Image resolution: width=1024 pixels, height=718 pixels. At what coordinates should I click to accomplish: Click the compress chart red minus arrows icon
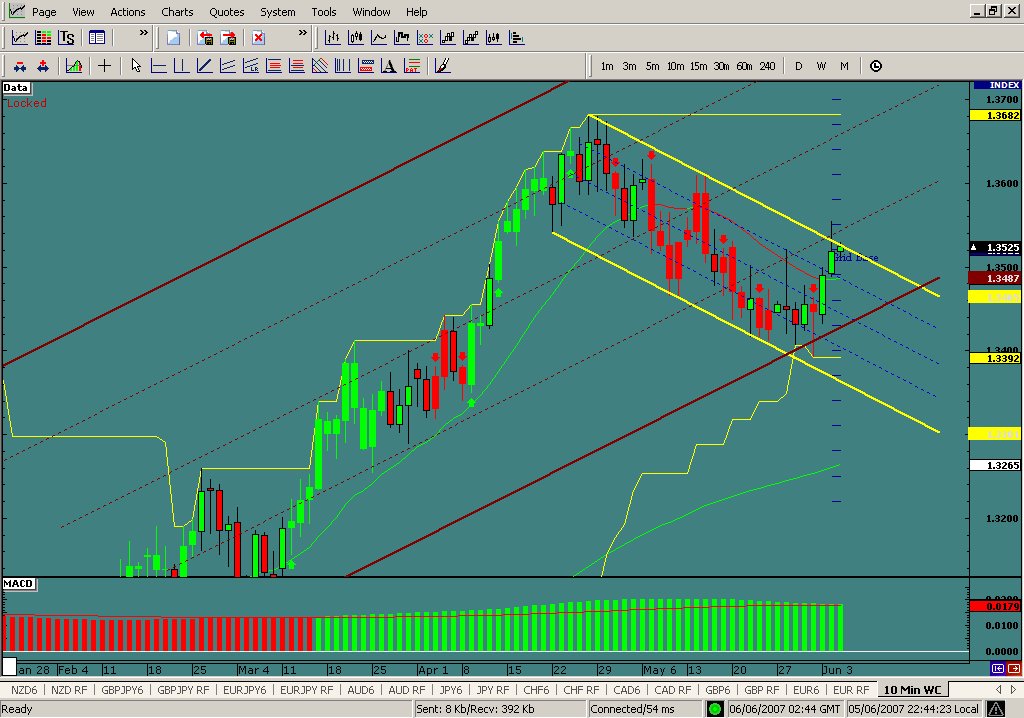point(20,66)
